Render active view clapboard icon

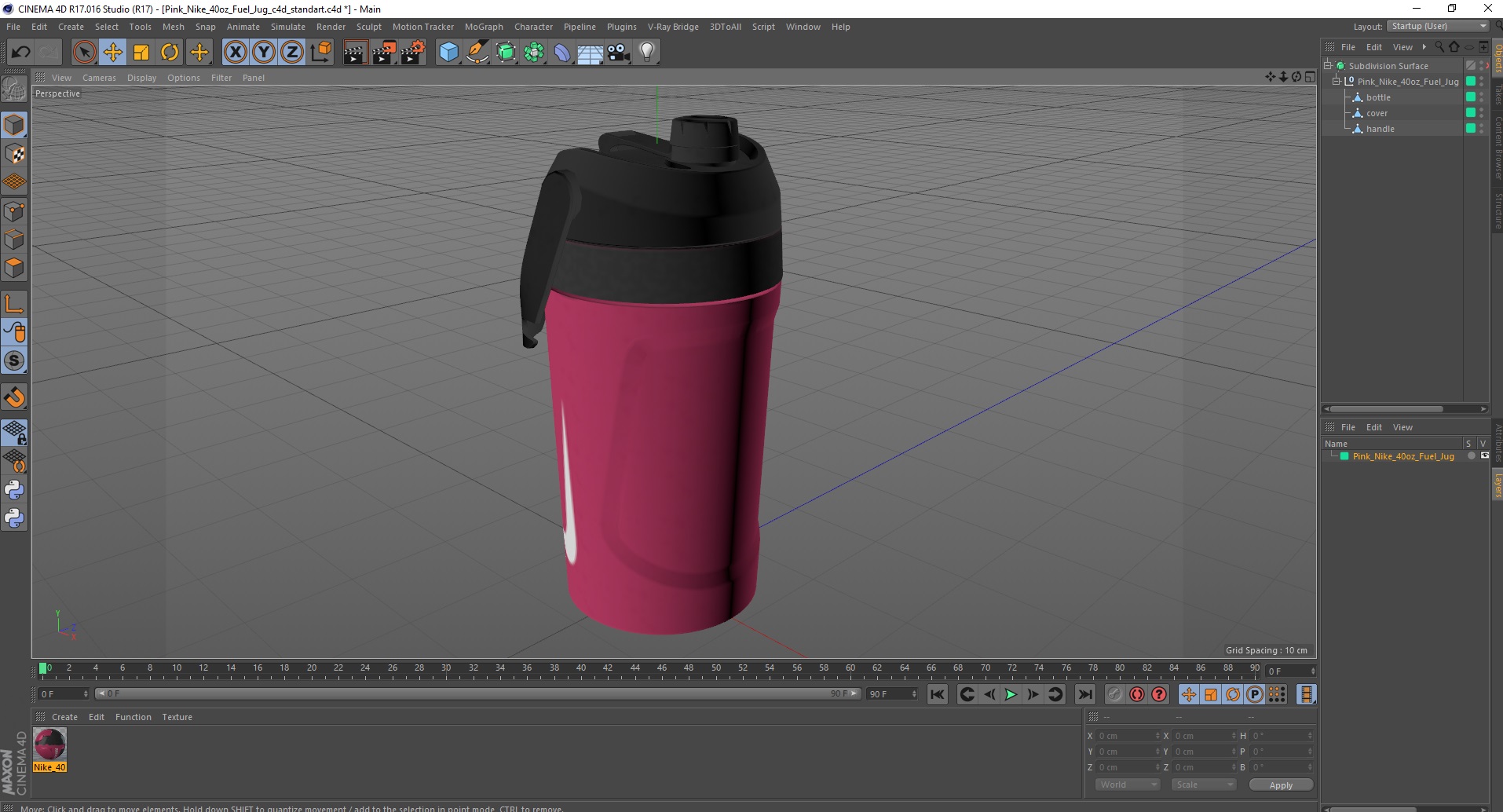355,53
